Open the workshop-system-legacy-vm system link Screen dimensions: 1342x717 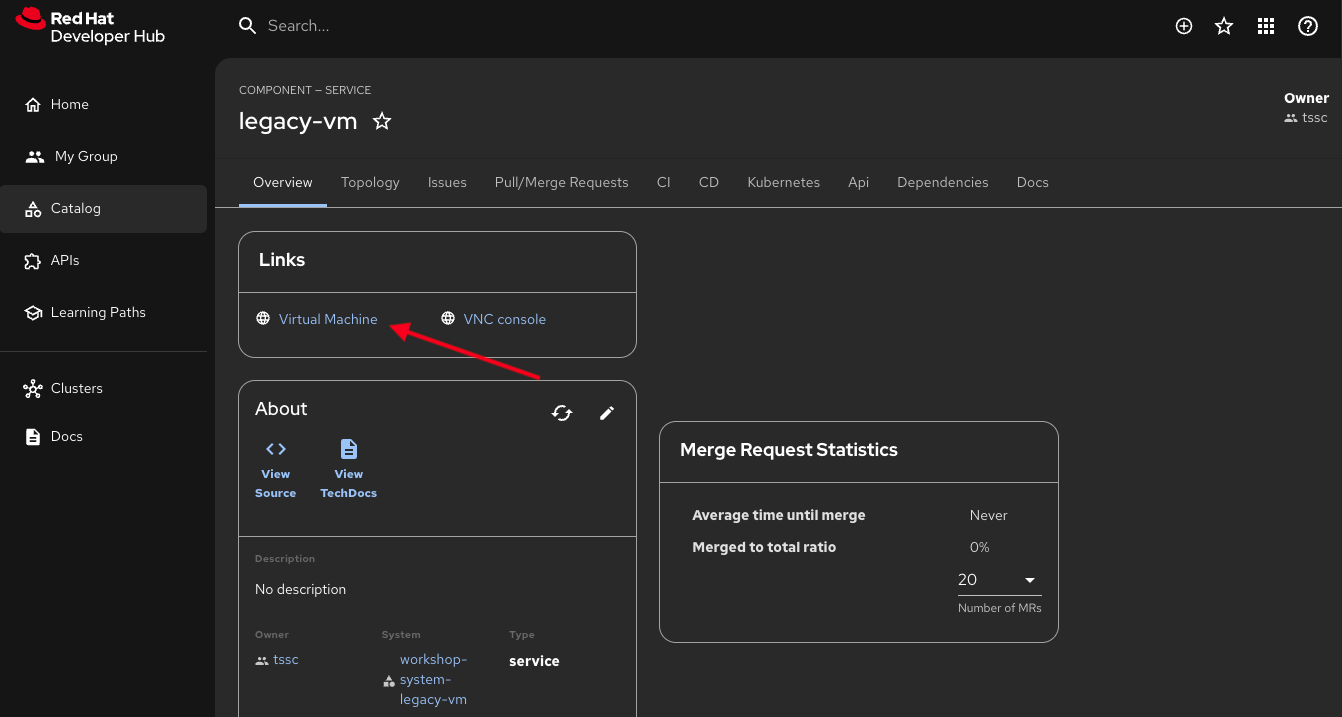pos(433,679)
